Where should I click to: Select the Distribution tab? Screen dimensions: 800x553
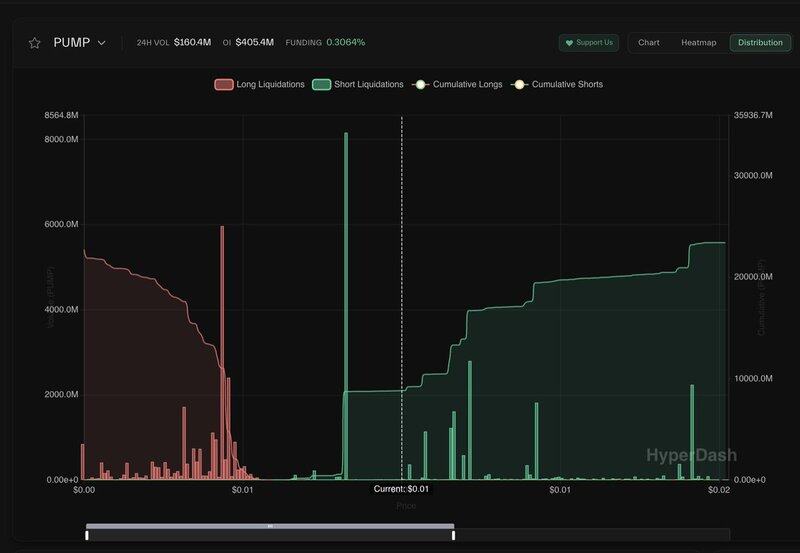tap(760, 43)
